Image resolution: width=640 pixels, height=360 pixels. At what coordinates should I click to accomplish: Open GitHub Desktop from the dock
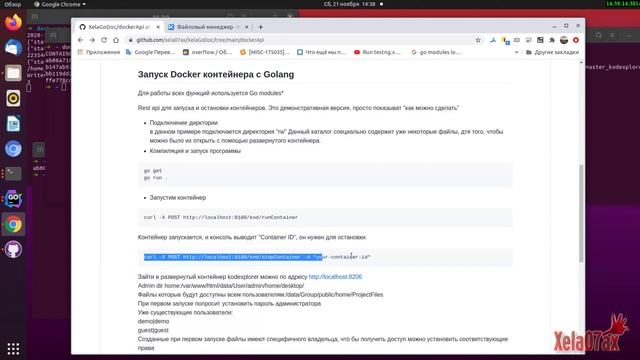13,249
